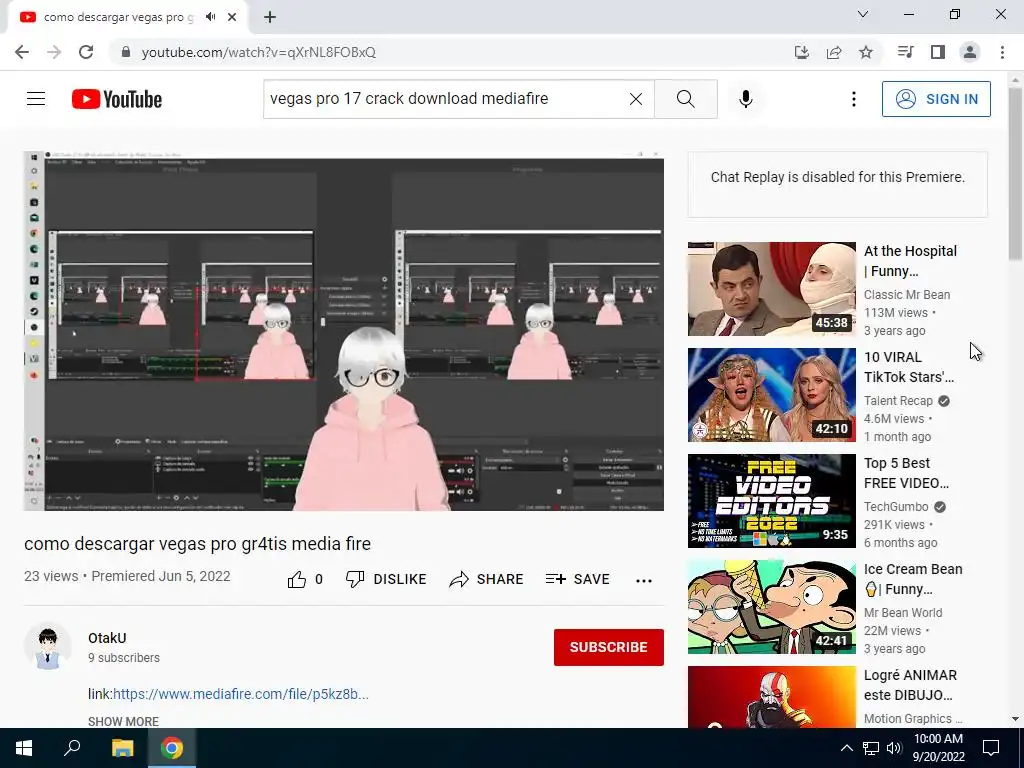
Task: Open the mediafire link in description
Action: 241,694
